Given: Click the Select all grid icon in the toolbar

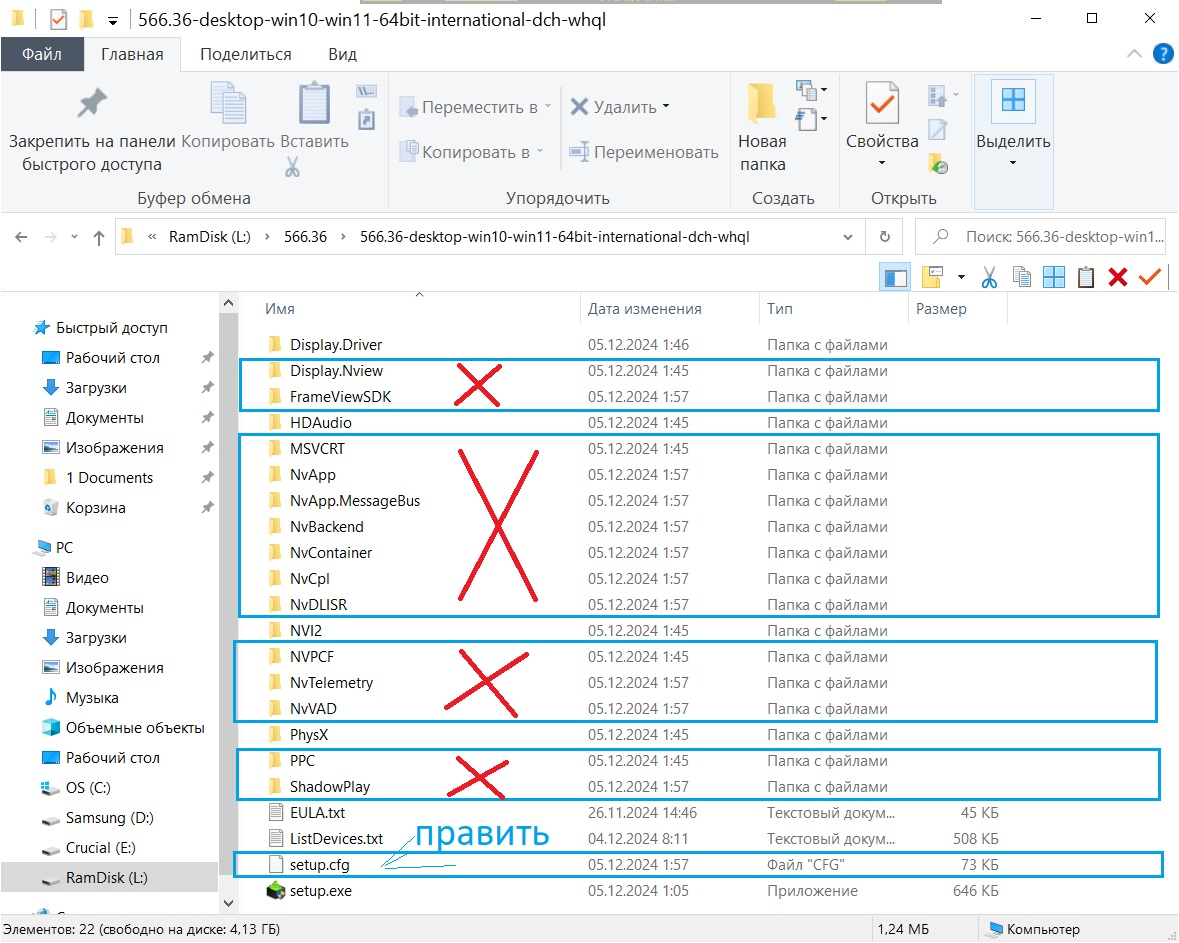Looking at the screenshot, I should pyautogui.click(x=1053, y=277).
